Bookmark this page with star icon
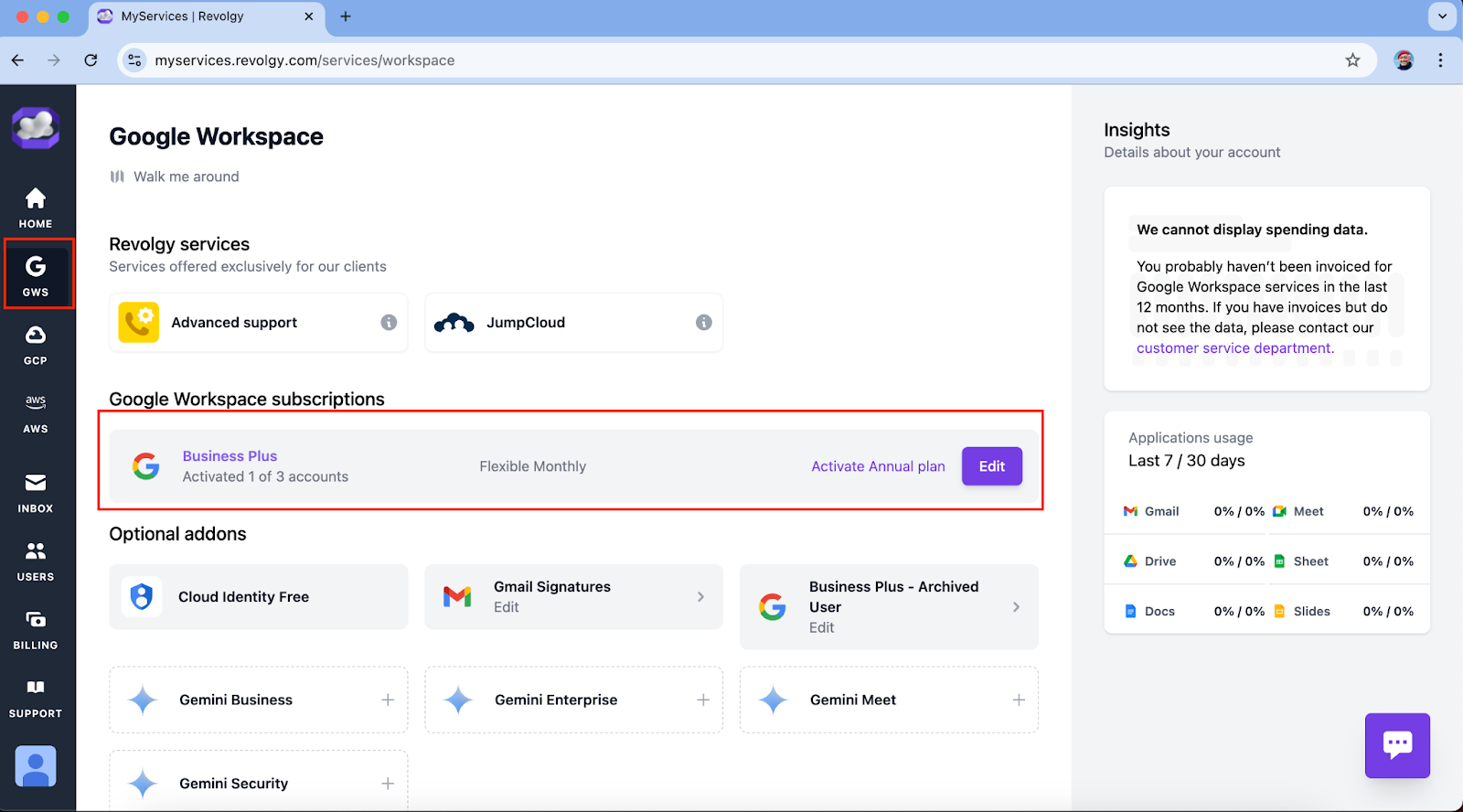Image resolution: width=1463 pixels, height=812 pixels. pyautogui.click(x=1352, y=60)
